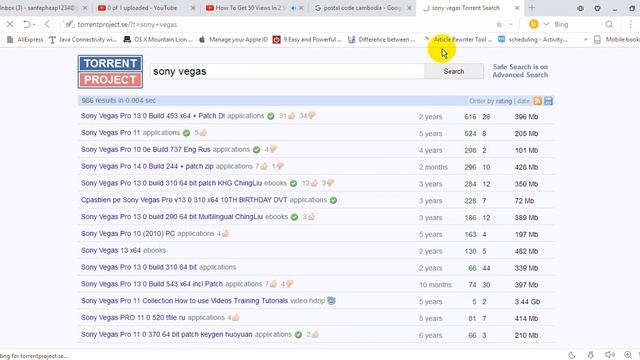Open the OS X Mountain Lion bookmark
This screenshot has width=640, height=360.
pyautogui.click(x=158, y=40)
